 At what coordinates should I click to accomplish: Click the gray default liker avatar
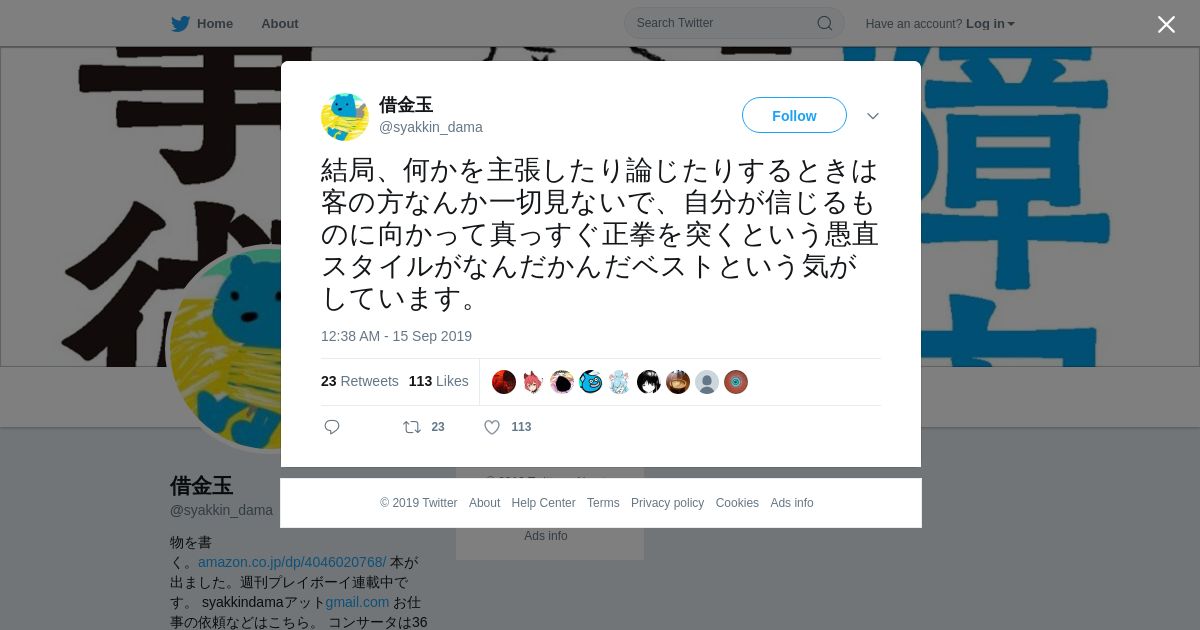[x=707, y=382]
